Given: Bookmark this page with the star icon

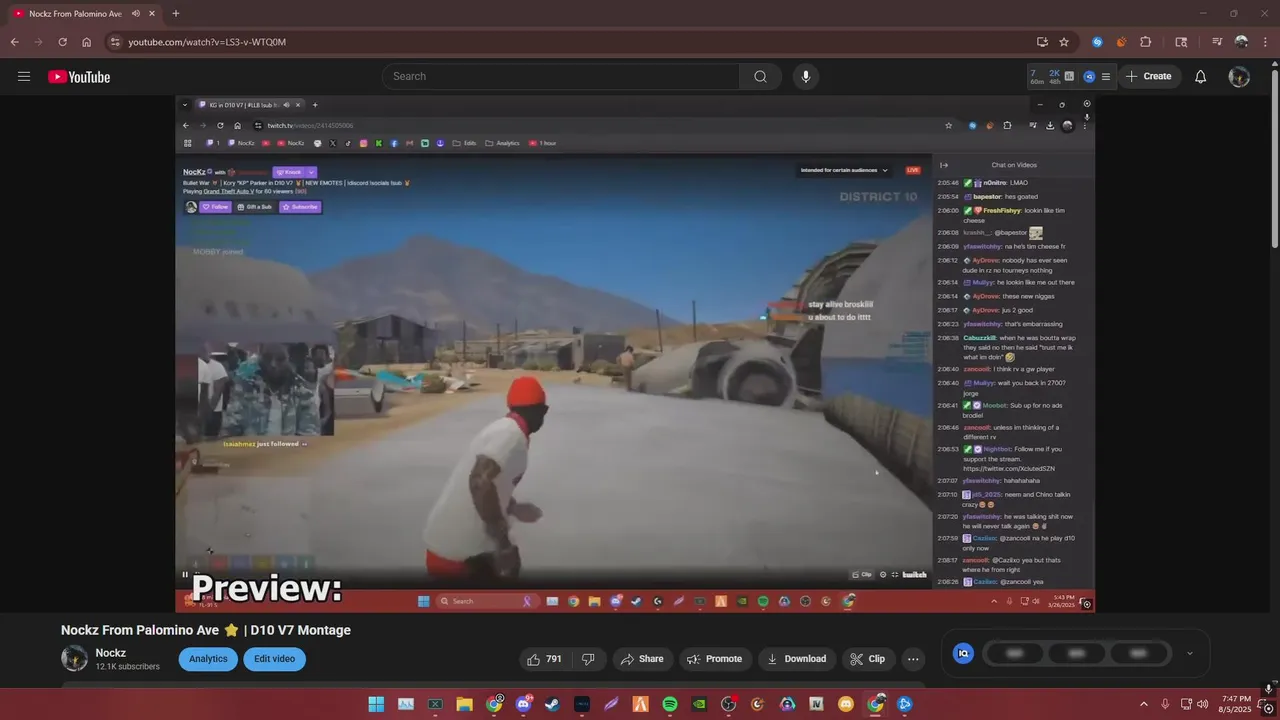Looking at the screenshot, I should [x=1064, y=42].
